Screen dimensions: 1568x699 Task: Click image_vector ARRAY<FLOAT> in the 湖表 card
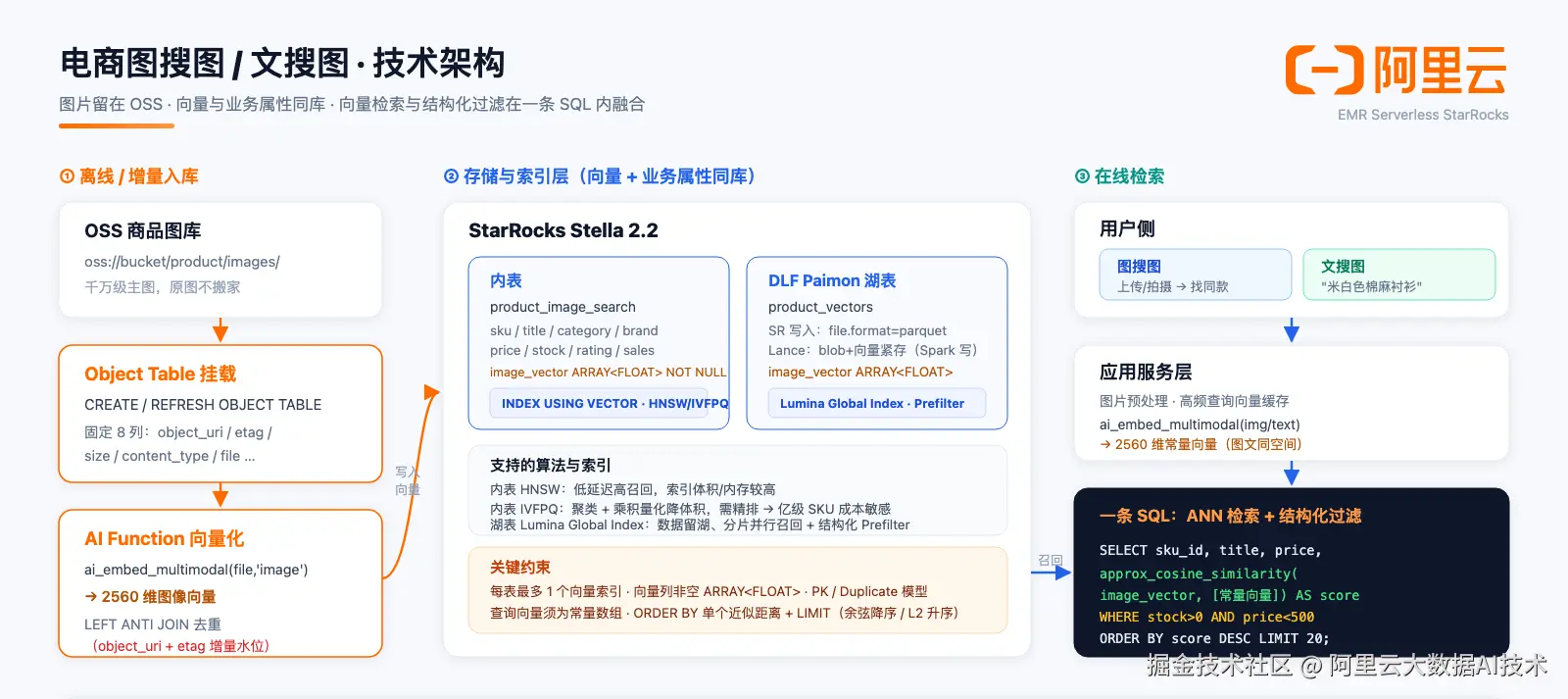[x=860, y=372]
